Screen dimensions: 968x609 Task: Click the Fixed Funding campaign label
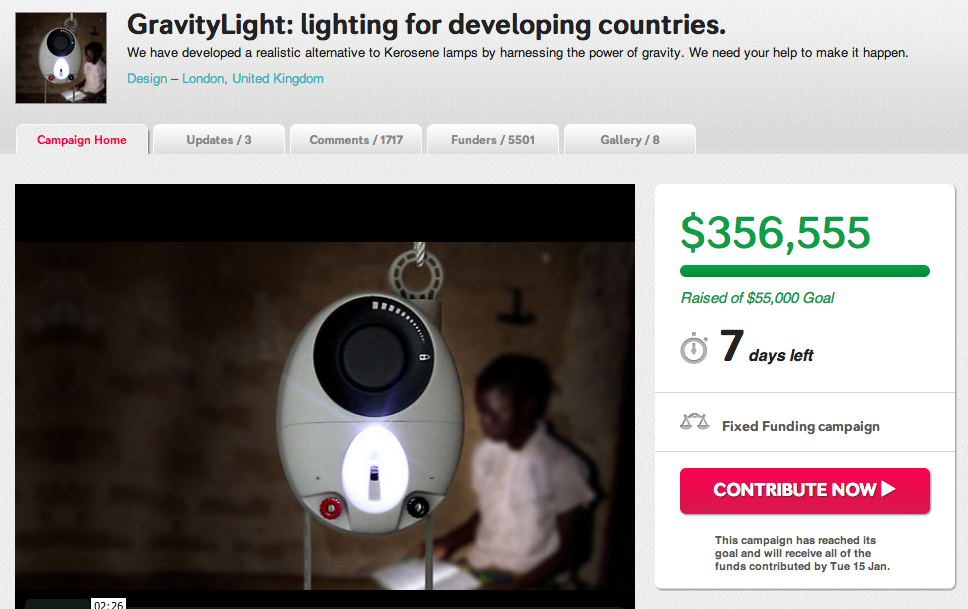click(x=801, y=426)
